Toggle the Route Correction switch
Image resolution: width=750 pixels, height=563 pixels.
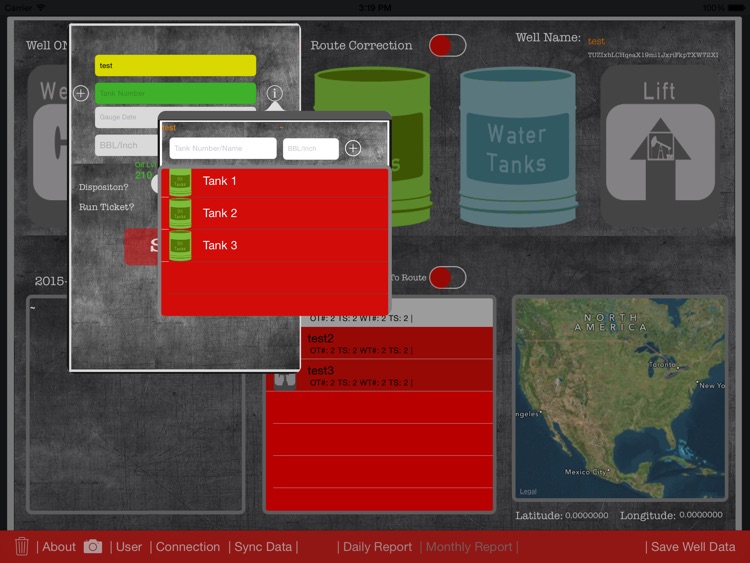click(x=447, y=45)
